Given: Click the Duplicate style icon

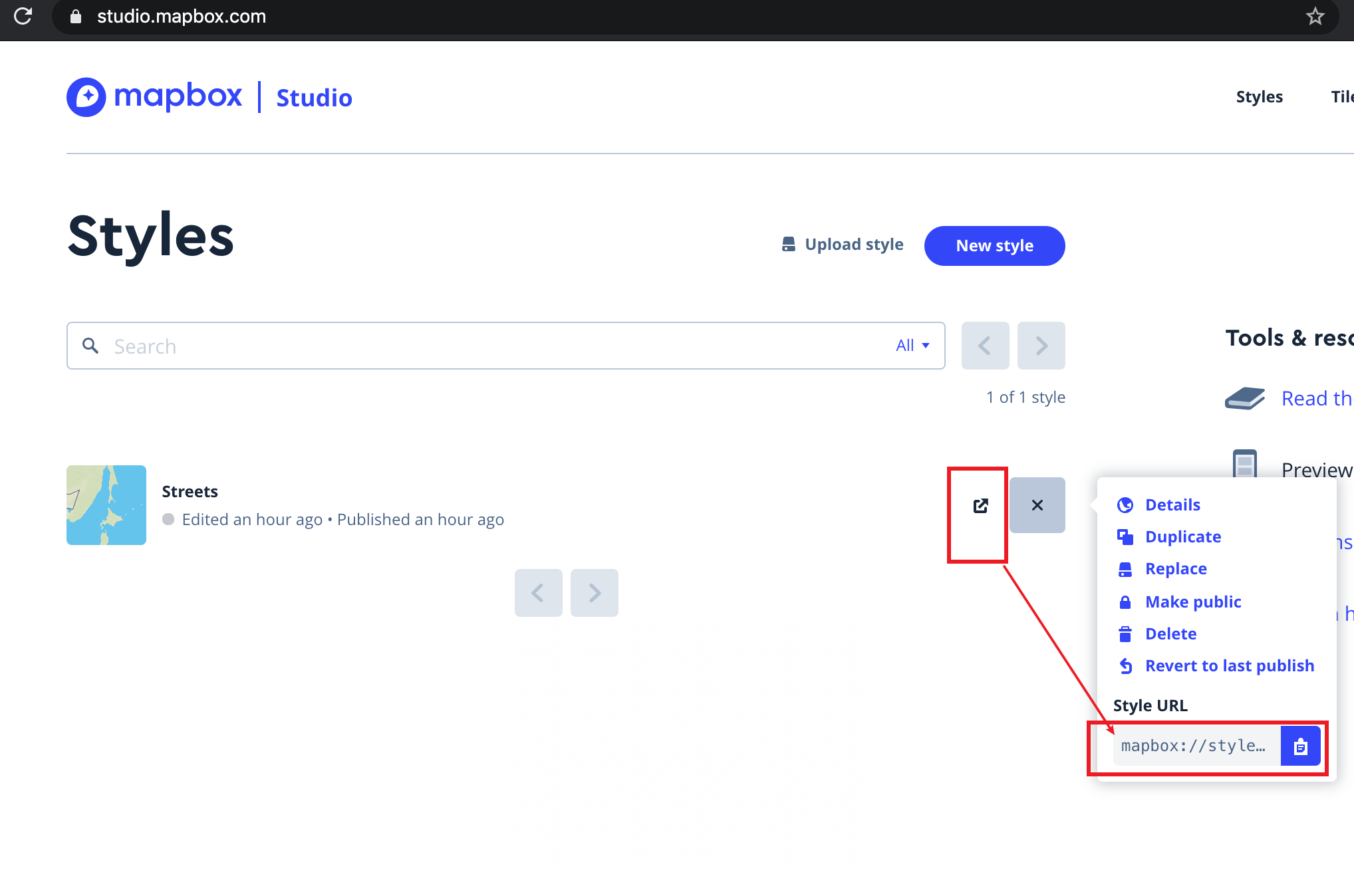Looking at the screenshot, I should (x=1126, y=537).
